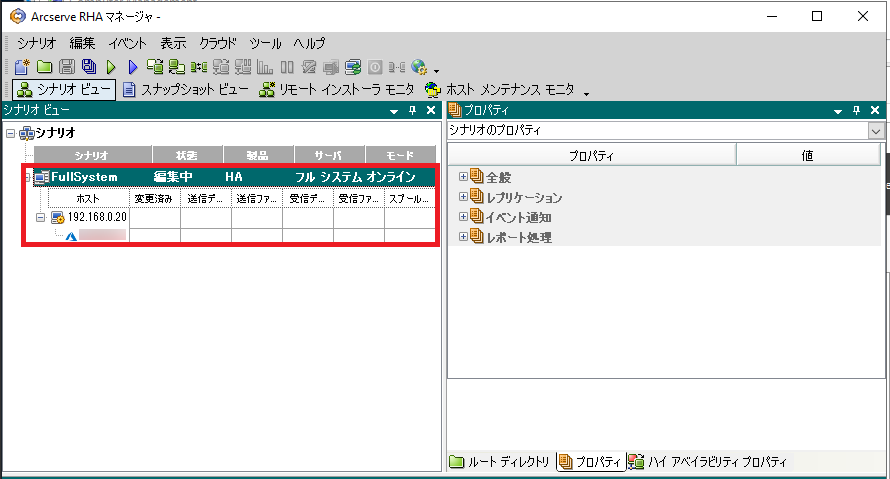Expand the イベント通知 property group
The width and height of the screenshot is (890, 479).
463,217
